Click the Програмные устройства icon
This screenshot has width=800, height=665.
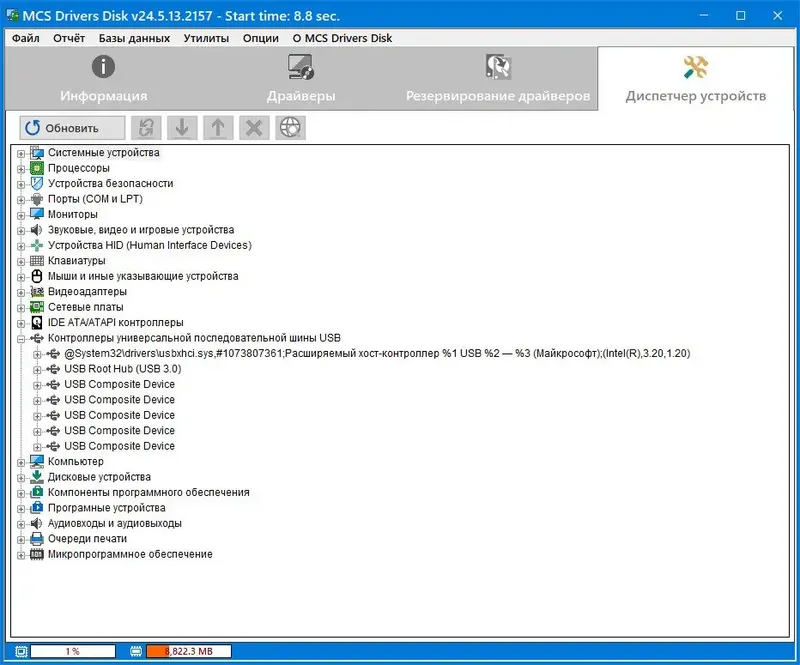pos(37,508)
